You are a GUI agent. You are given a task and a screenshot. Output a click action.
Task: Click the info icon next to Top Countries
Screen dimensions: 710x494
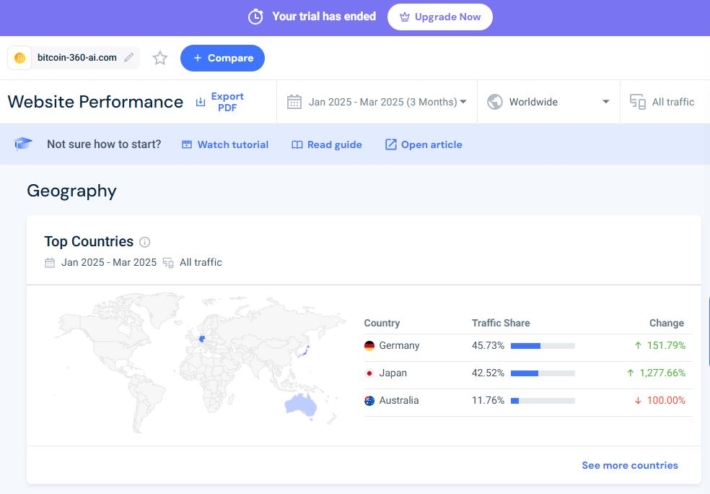click(x=144, y=242)
